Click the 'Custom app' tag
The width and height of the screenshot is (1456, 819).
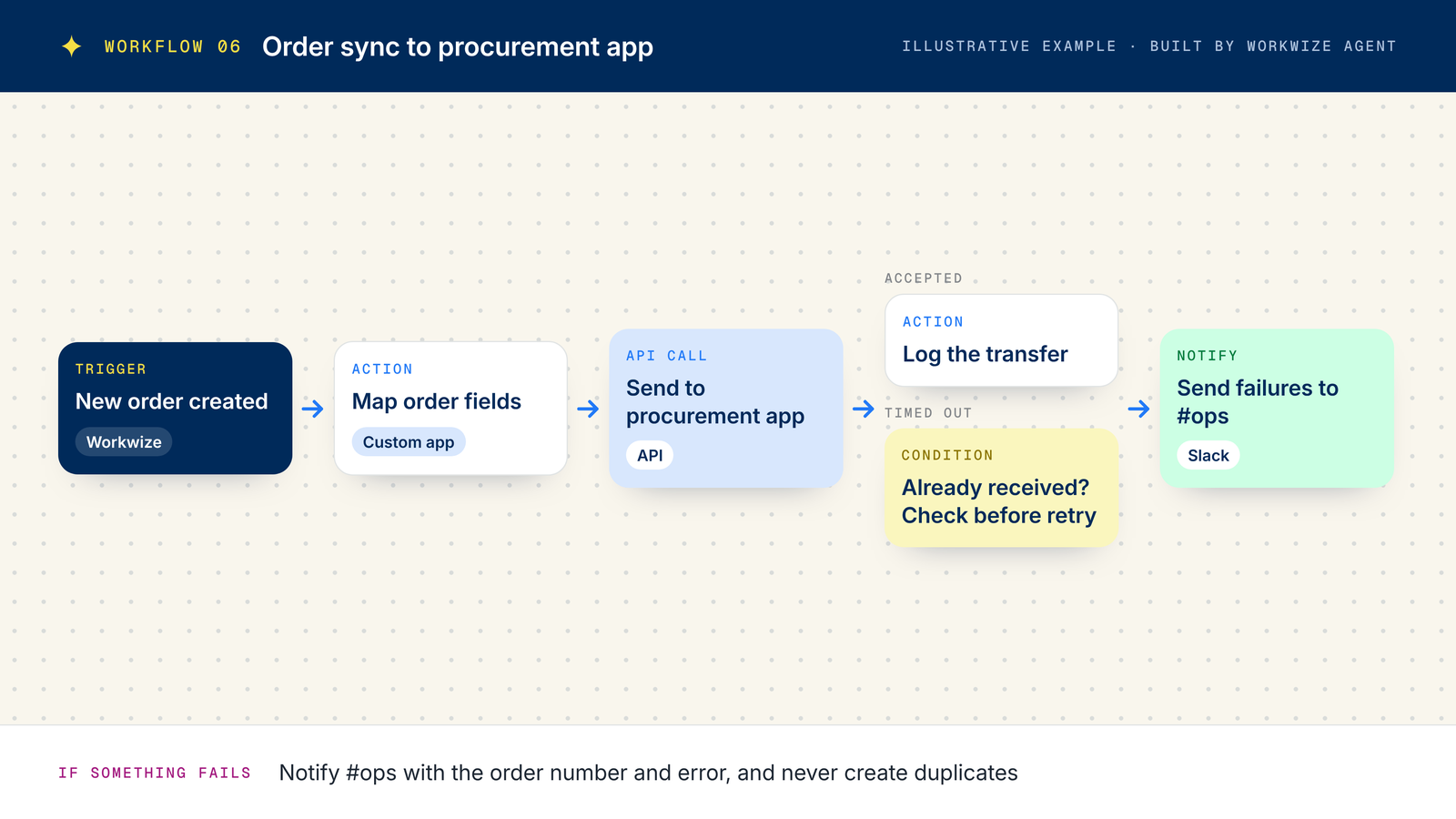pyautogui.click(x=409, y=442)
